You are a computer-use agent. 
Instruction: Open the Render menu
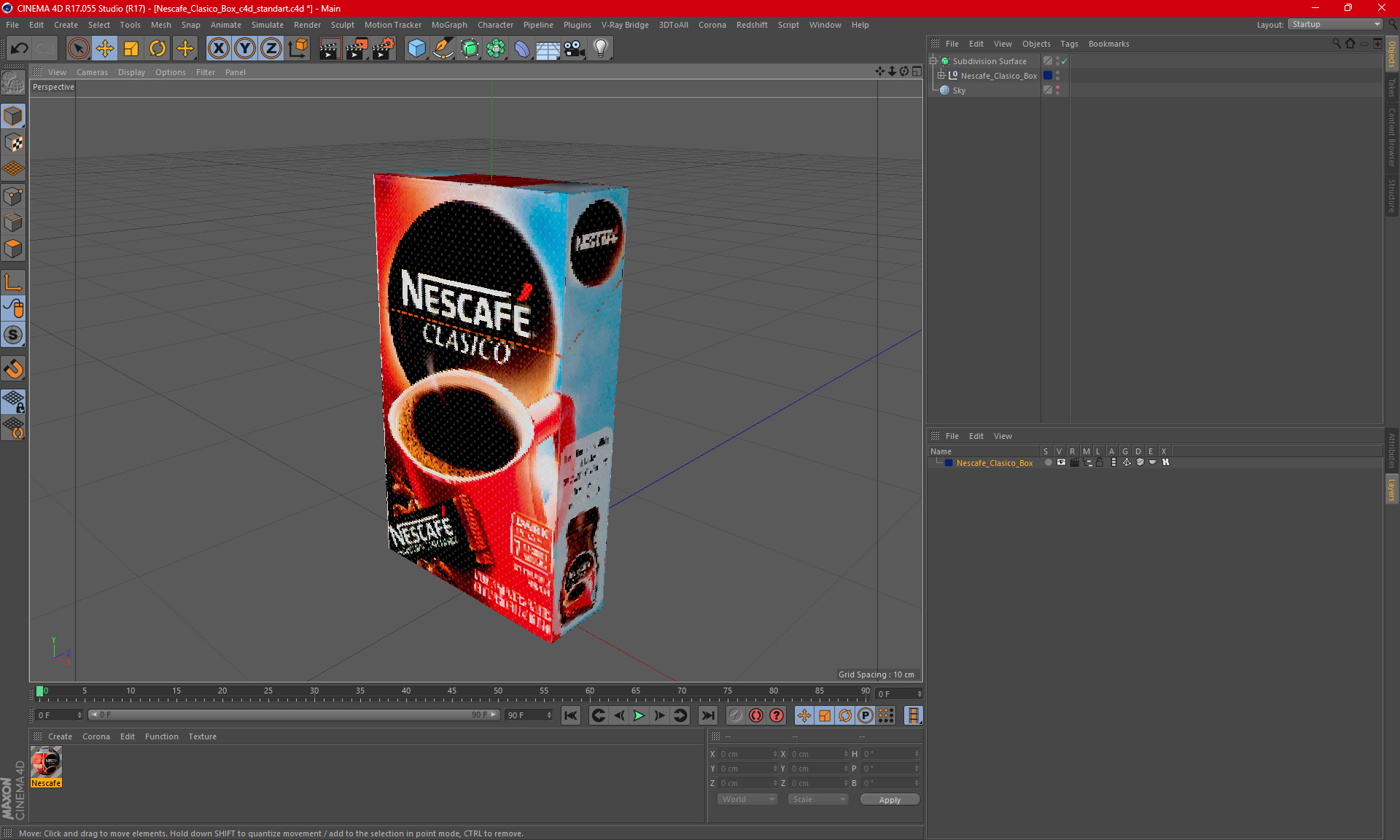(307, 25)
